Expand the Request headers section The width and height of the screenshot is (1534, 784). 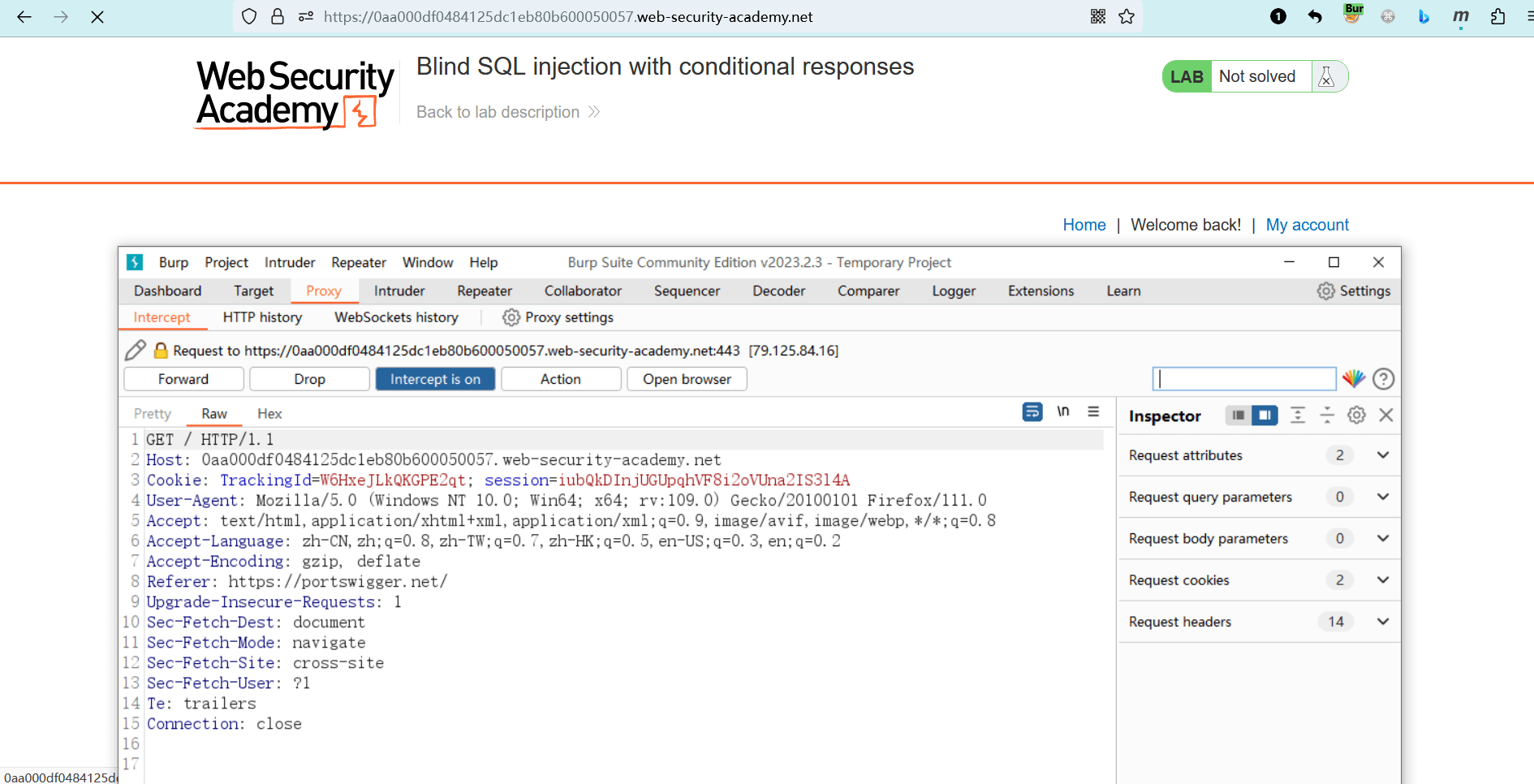pyautogui.click(x=1382, y=622)
